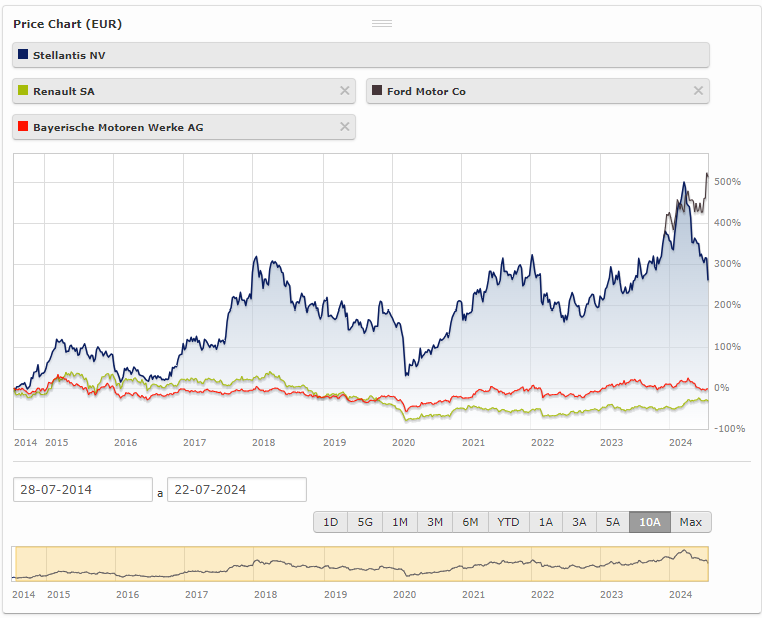Click the range navigator highlighted area
This screenshot has height=618, width=762.
(x=362, y=564)
